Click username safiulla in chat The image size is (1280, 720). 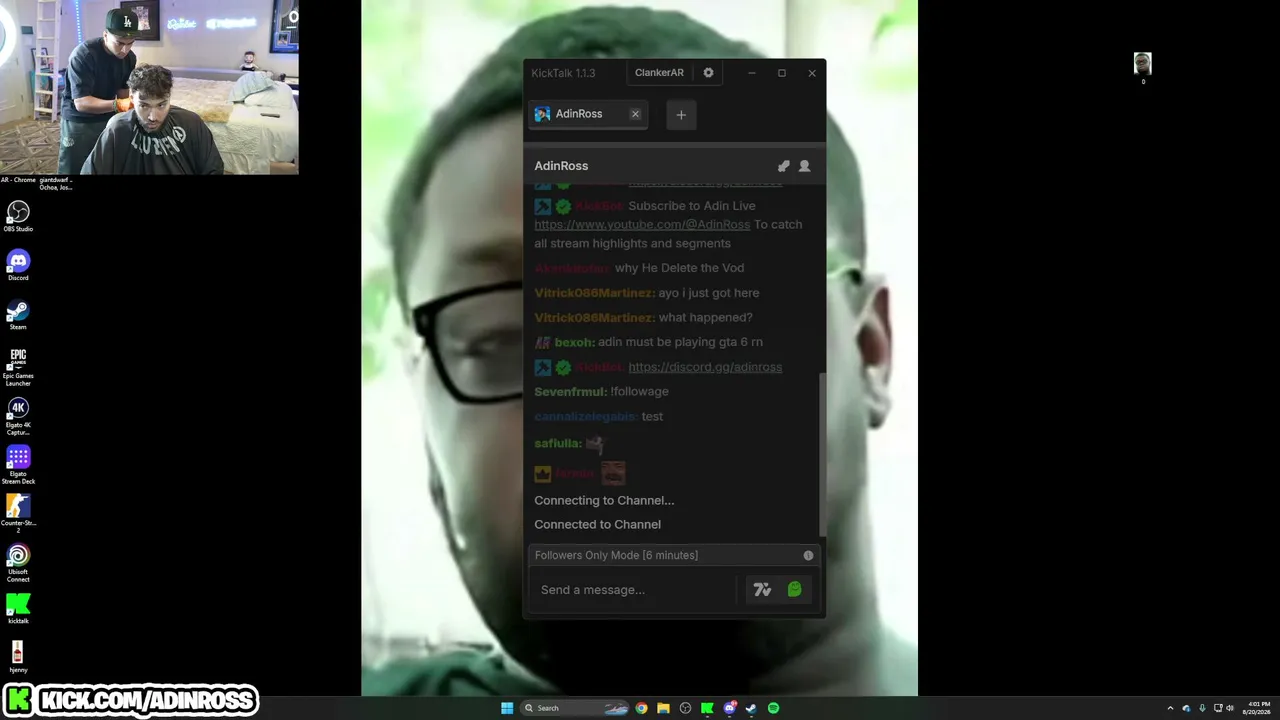coord(558,443)
